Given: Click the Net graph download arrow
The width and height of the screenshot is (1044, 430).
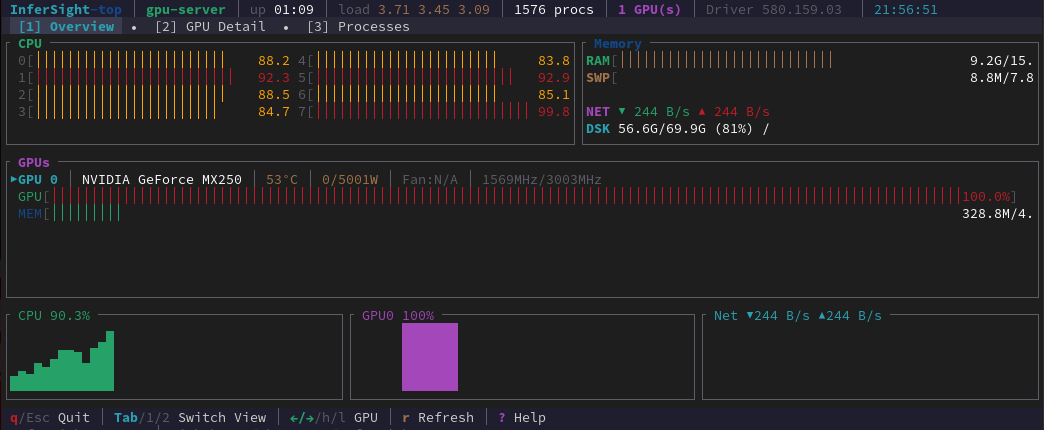Looking at the screenshot, I should tap(750, 315).
